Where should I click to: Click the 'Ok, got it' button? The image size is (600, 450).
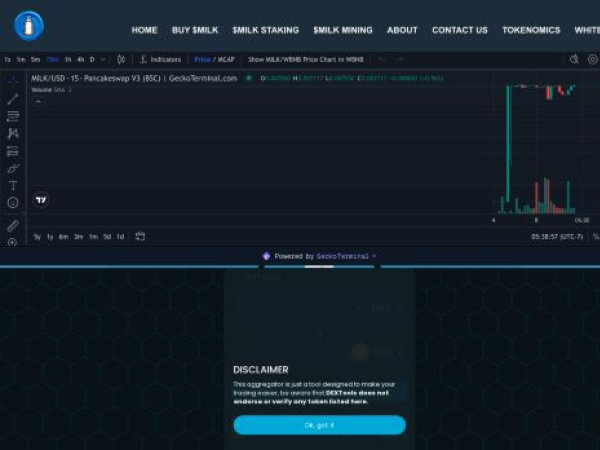coord(319,425)
